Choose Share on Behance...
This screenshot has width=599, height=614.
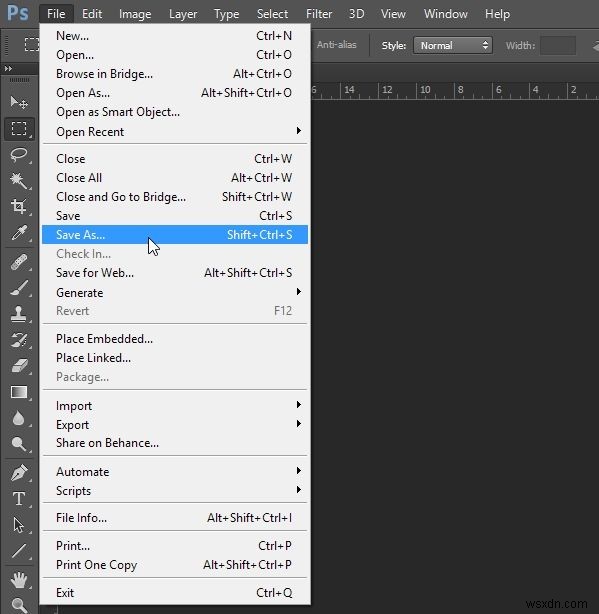175,443
